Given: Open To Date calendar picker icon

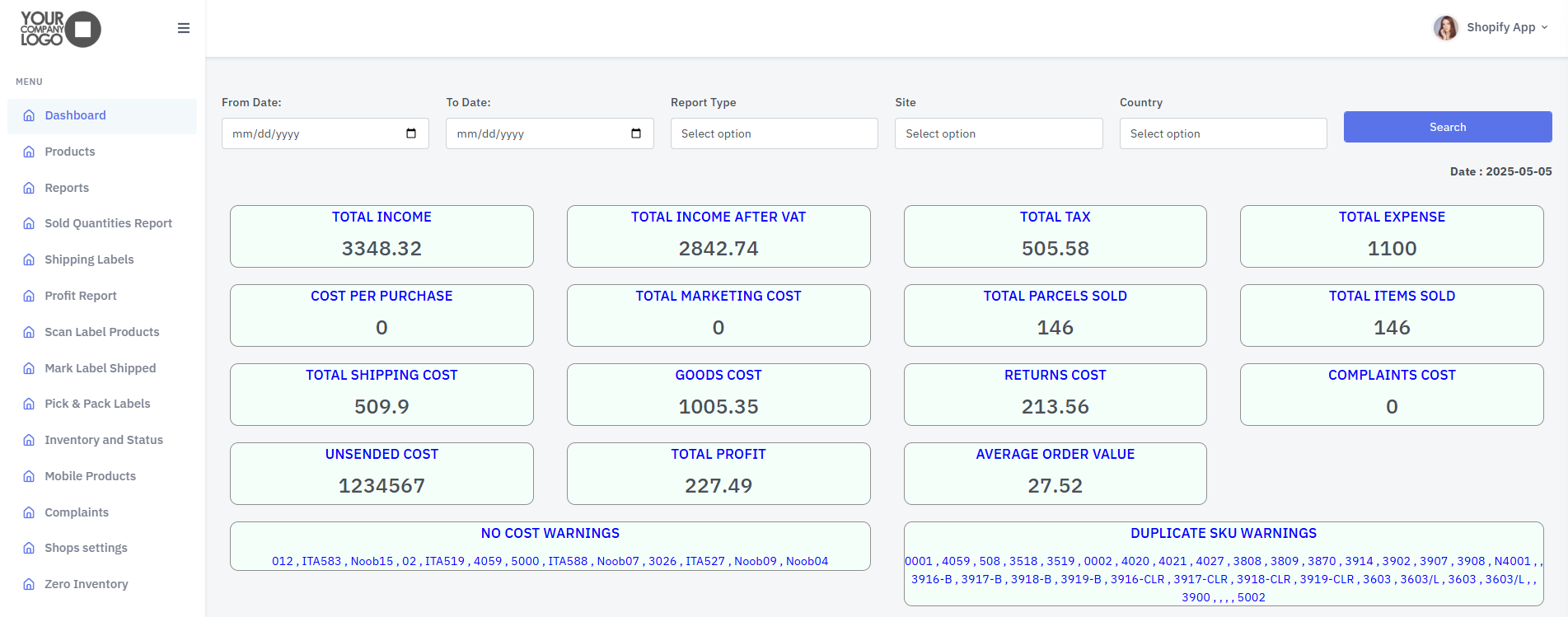Looking at the screenshot, I should pyautogui.click(x=636, y=133).
